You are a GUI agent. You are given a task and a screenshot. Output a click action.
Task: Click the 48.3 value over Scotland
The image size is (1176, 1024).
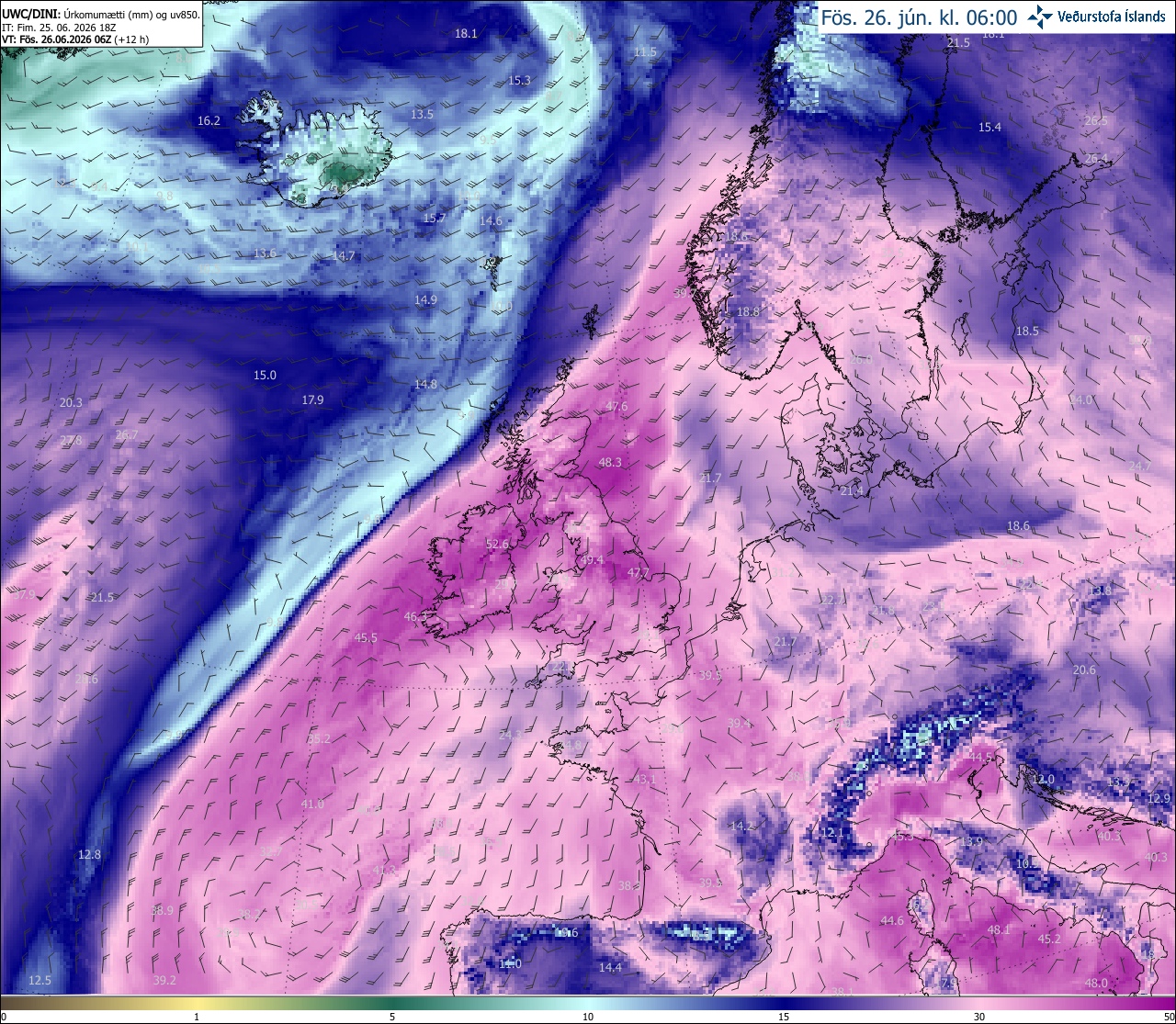[x=610, y=463]
